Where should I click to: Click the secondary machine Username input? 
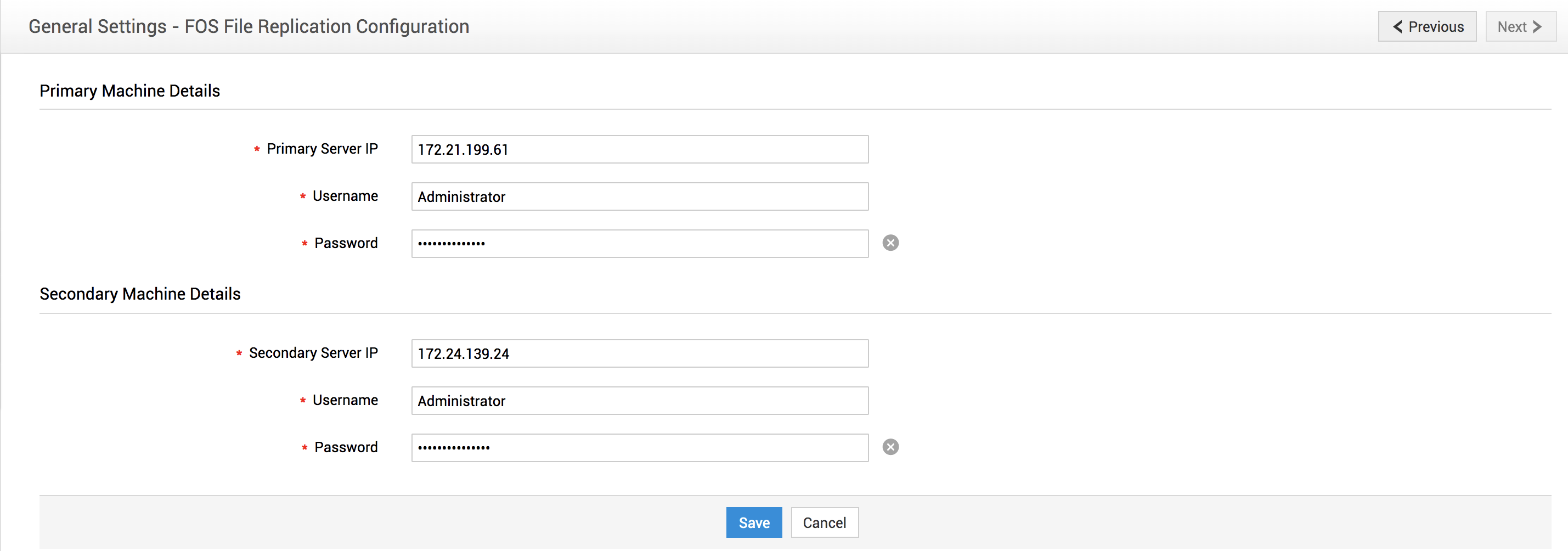tap(639, 401)
